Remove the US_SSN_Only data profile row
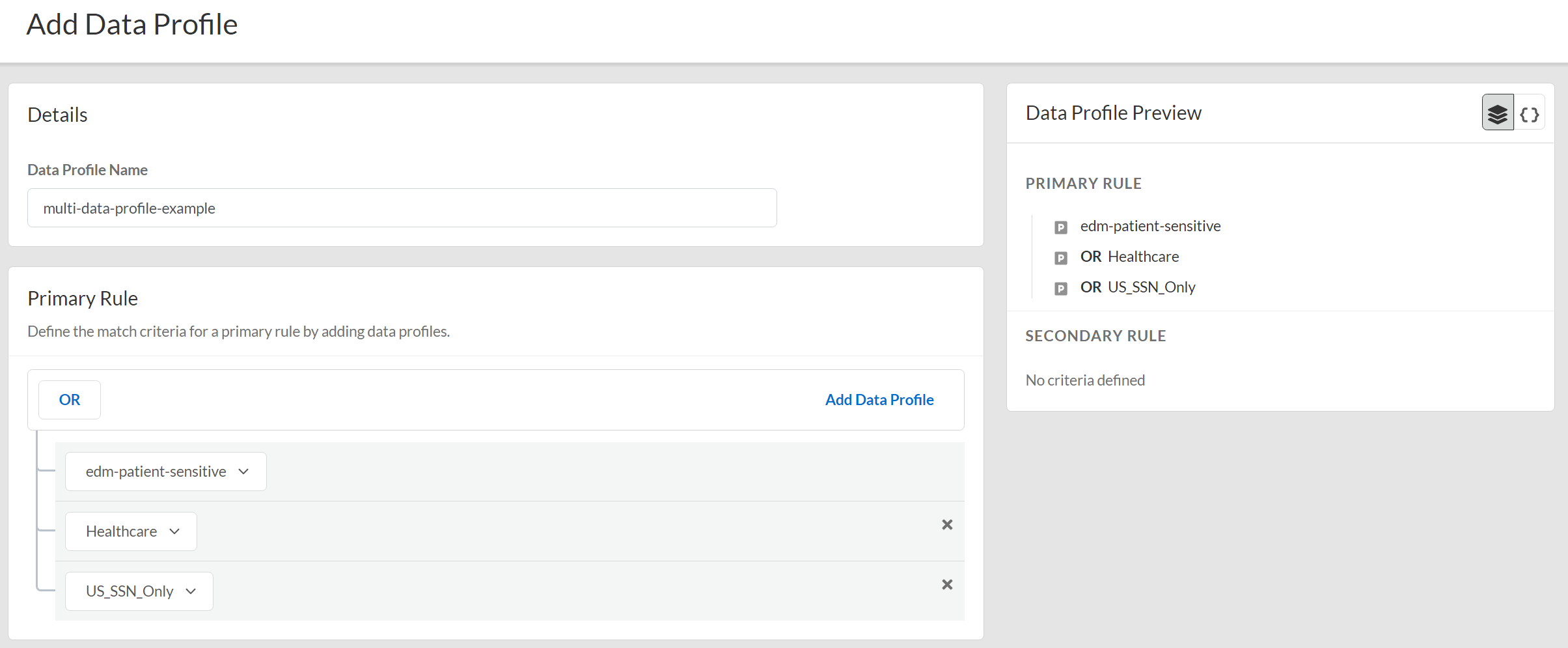The height and width of the screenshot is (648, 1568). coord(947,585)
